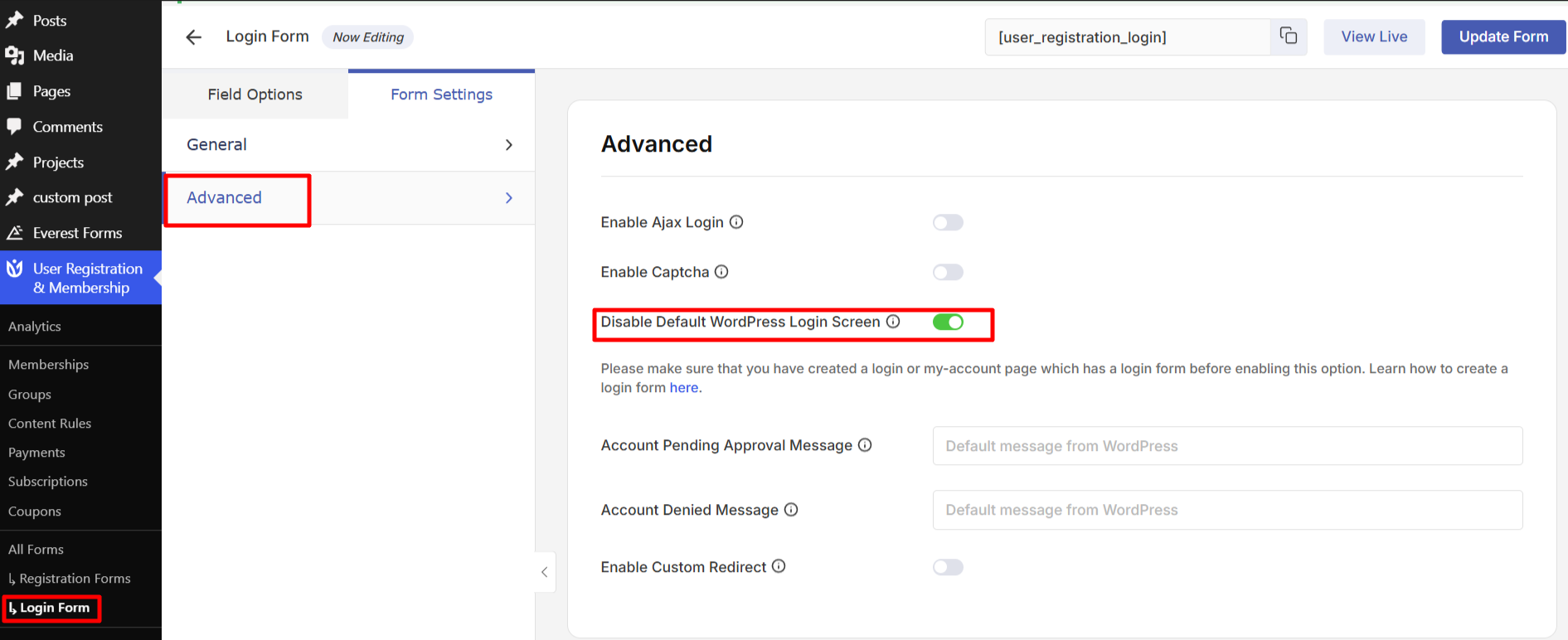This screenshot has width=1568, height=640.
Task: Open Media in the admin menu
Action: tap(53, 56)
